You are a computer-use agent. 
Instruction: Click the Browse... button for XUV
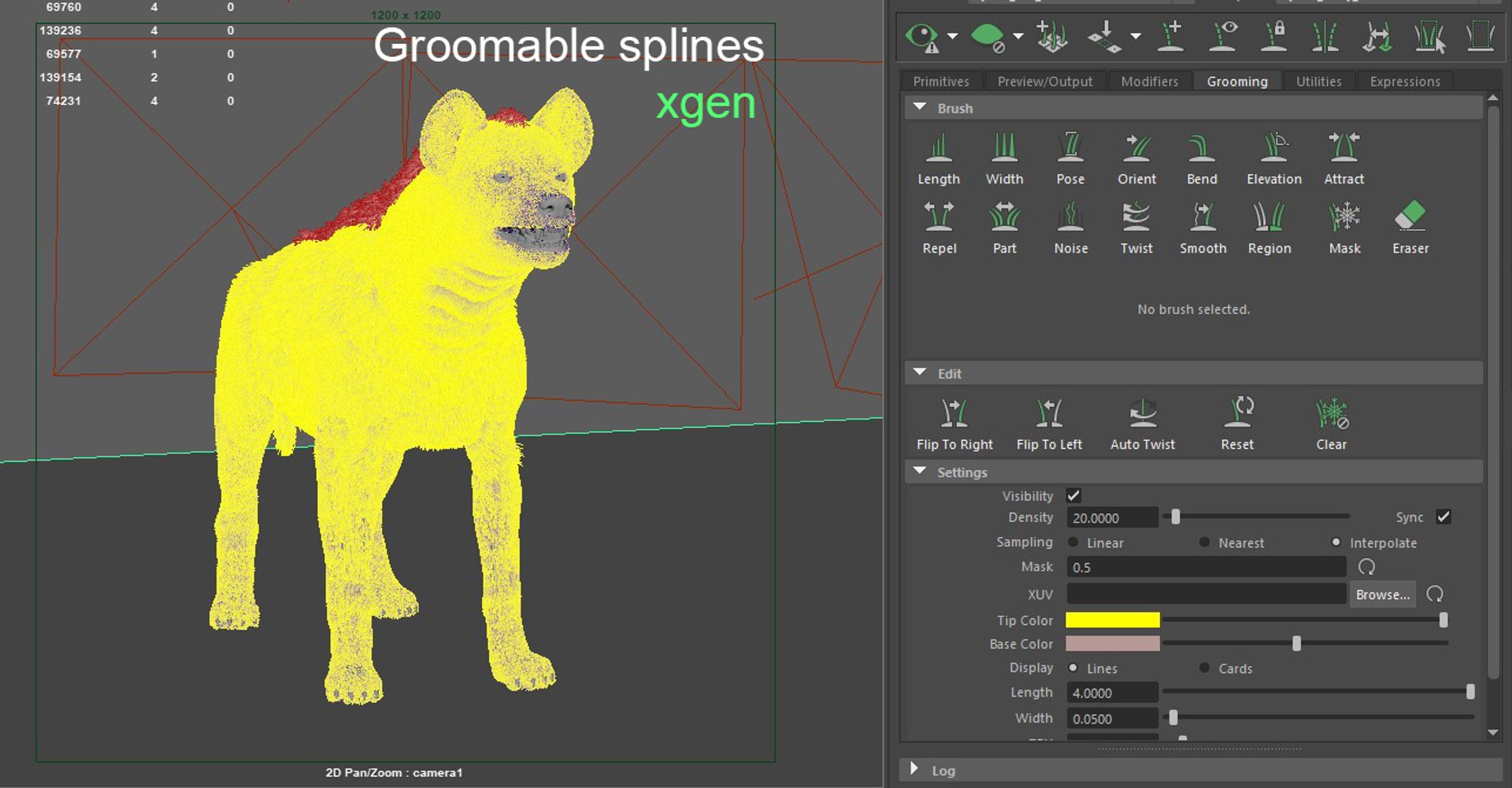click(1382, 594)
